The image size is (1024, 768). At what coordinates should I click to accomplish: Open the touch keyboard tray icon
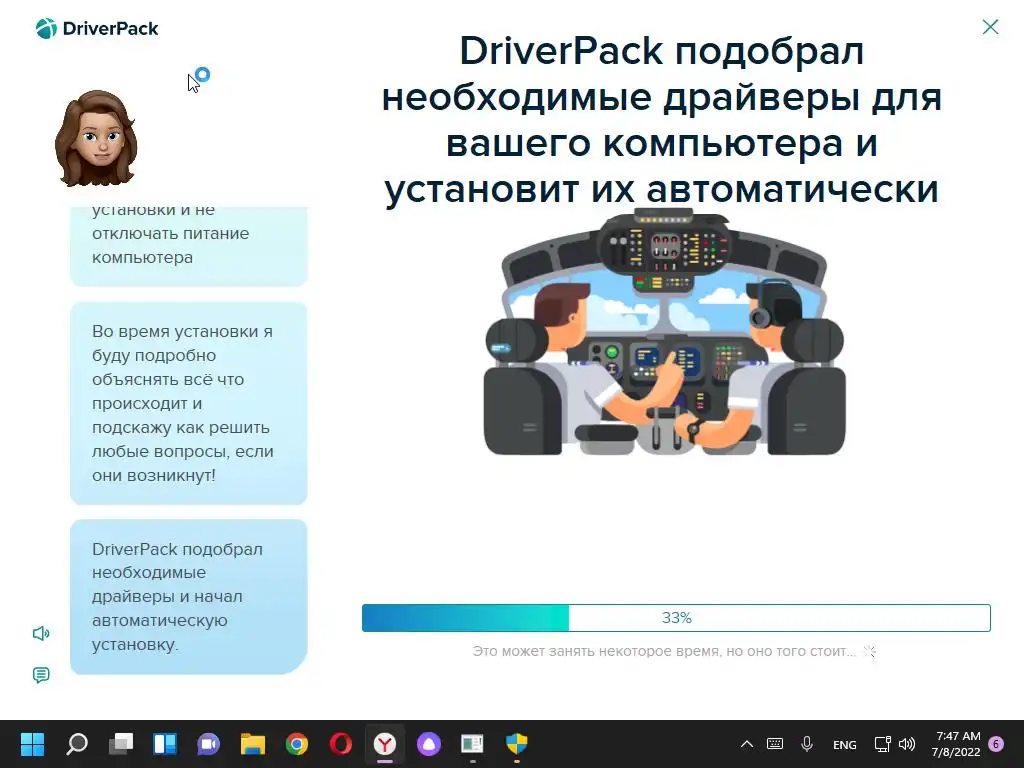(775, 744)
